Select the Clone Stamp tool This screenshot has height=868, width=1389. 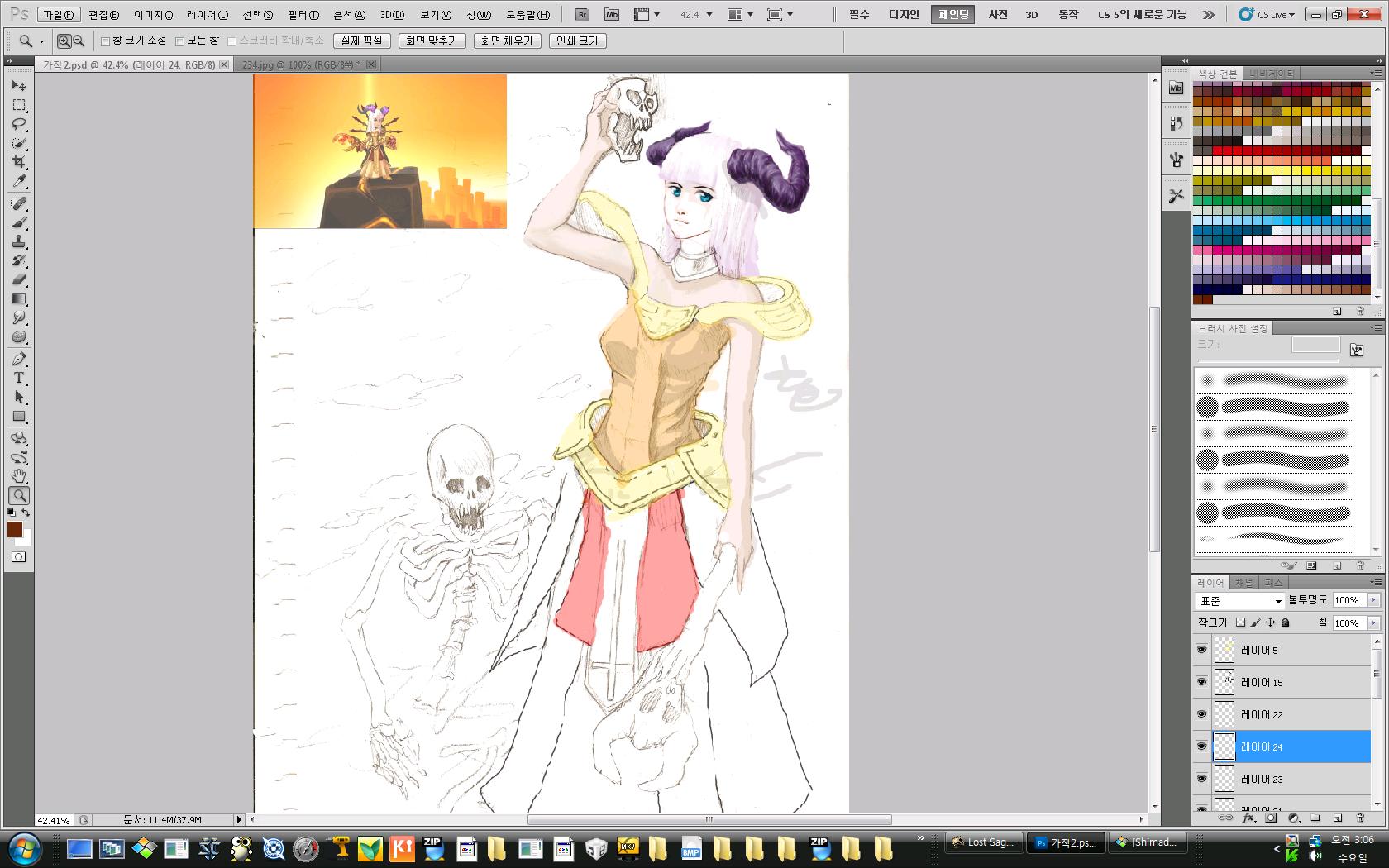(19, 241)
